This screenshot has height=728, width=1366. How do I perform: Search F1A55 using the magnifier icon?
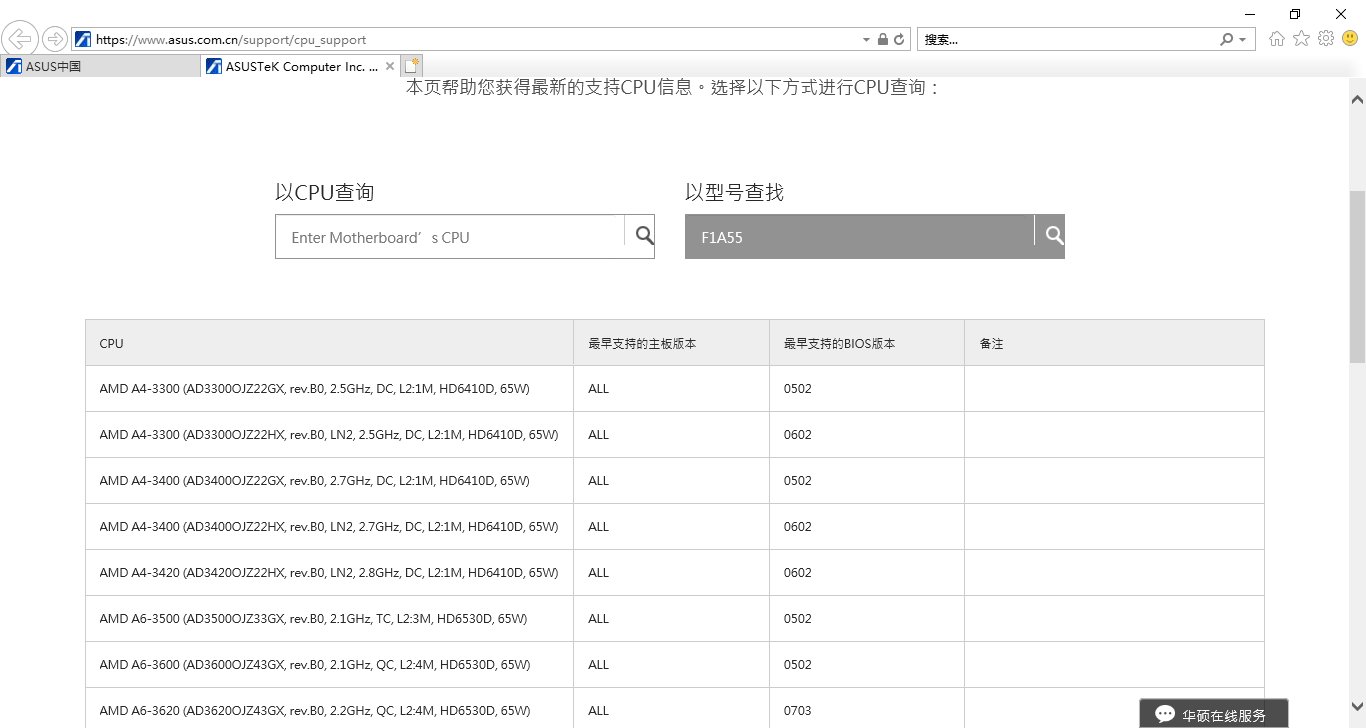[x=1052, y=234]
